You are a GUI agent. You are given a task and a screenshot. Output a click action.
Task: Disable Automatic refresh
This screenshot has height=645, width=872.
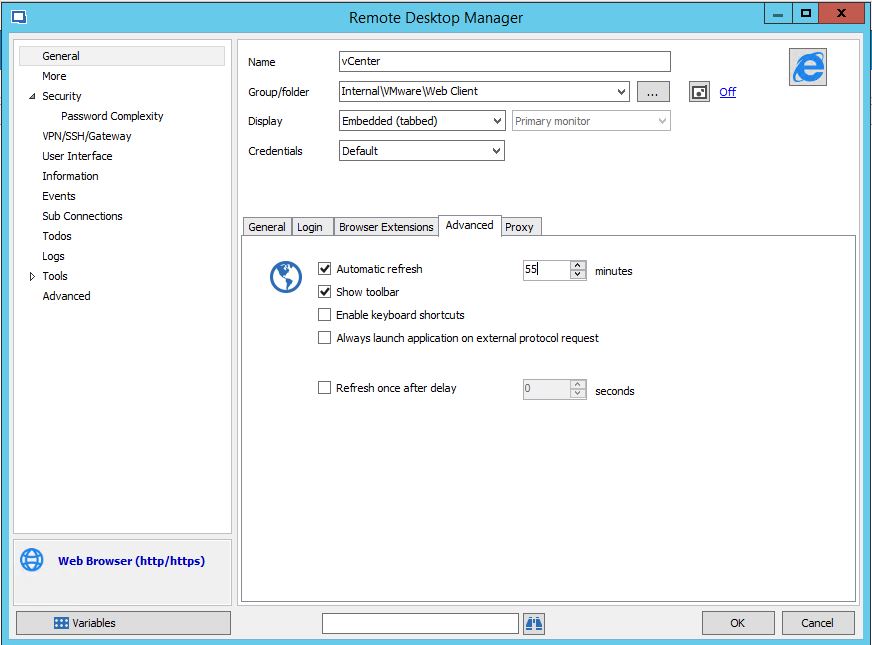tap(325, 268)
